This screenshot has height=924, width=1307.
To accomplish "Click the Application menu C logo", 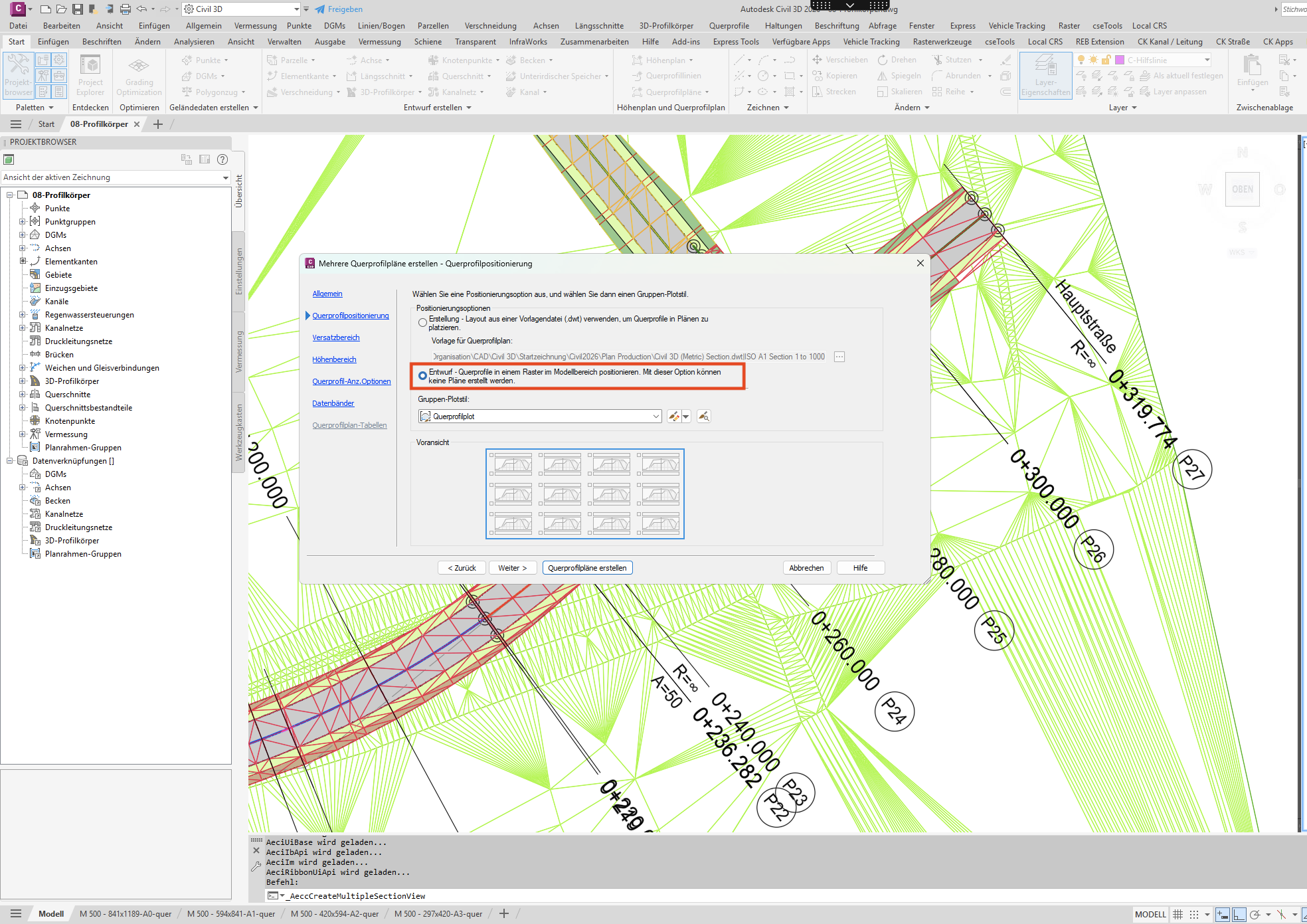I will 18,9.
